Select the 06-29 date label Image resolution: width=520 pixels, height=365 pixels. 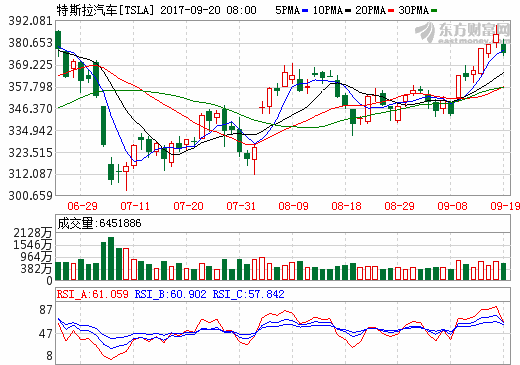coord(82,206)
